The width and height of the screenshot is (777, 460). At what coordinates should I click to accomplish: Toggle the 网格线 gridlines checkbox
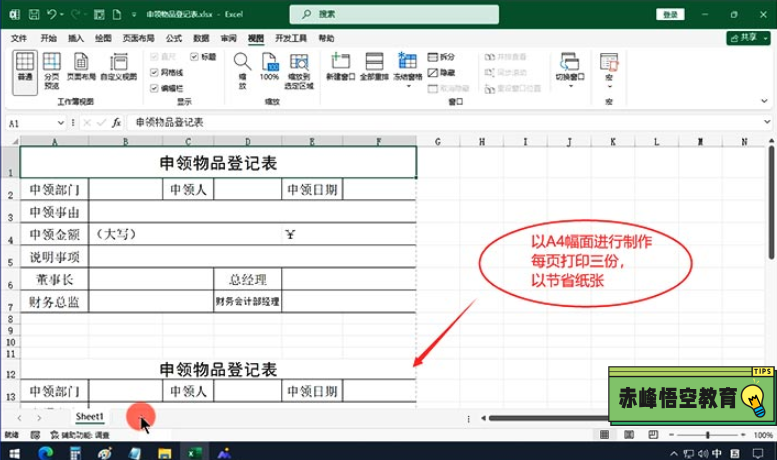(153, 73)
